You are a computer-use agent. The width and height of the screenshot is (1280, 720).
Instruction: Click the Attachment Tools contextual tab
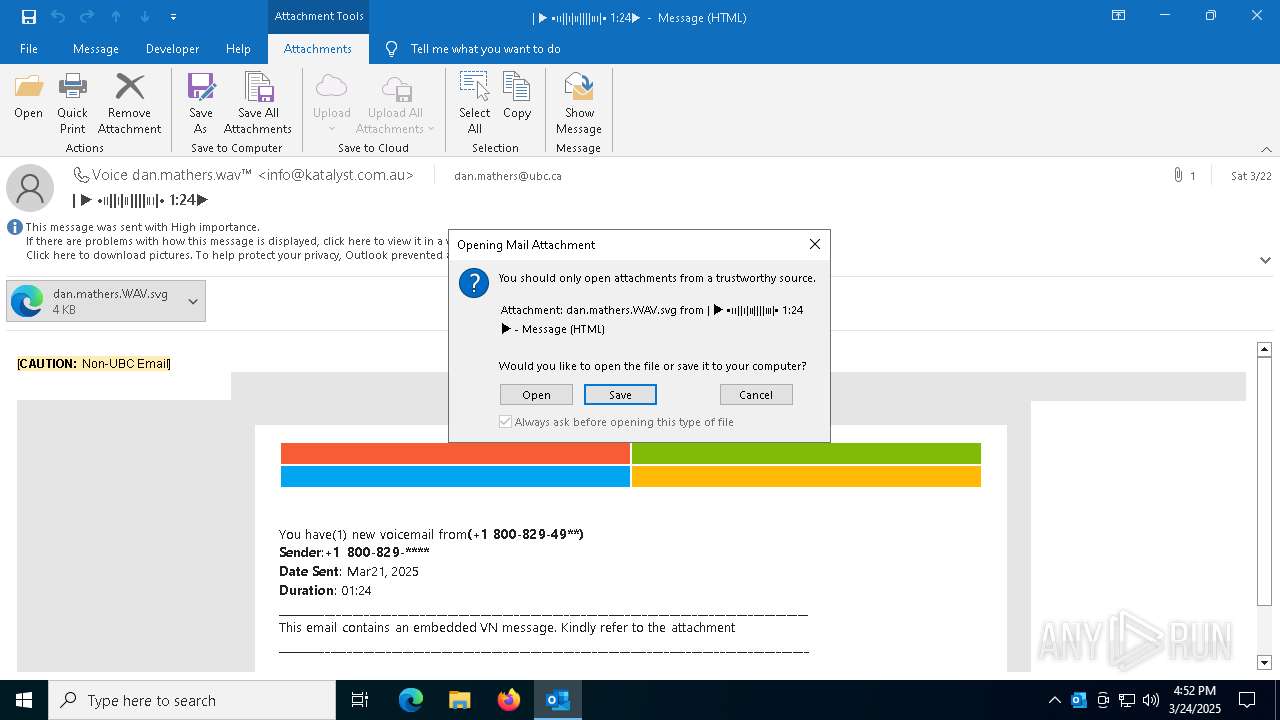pyautogui.click(x=319, y=16)
